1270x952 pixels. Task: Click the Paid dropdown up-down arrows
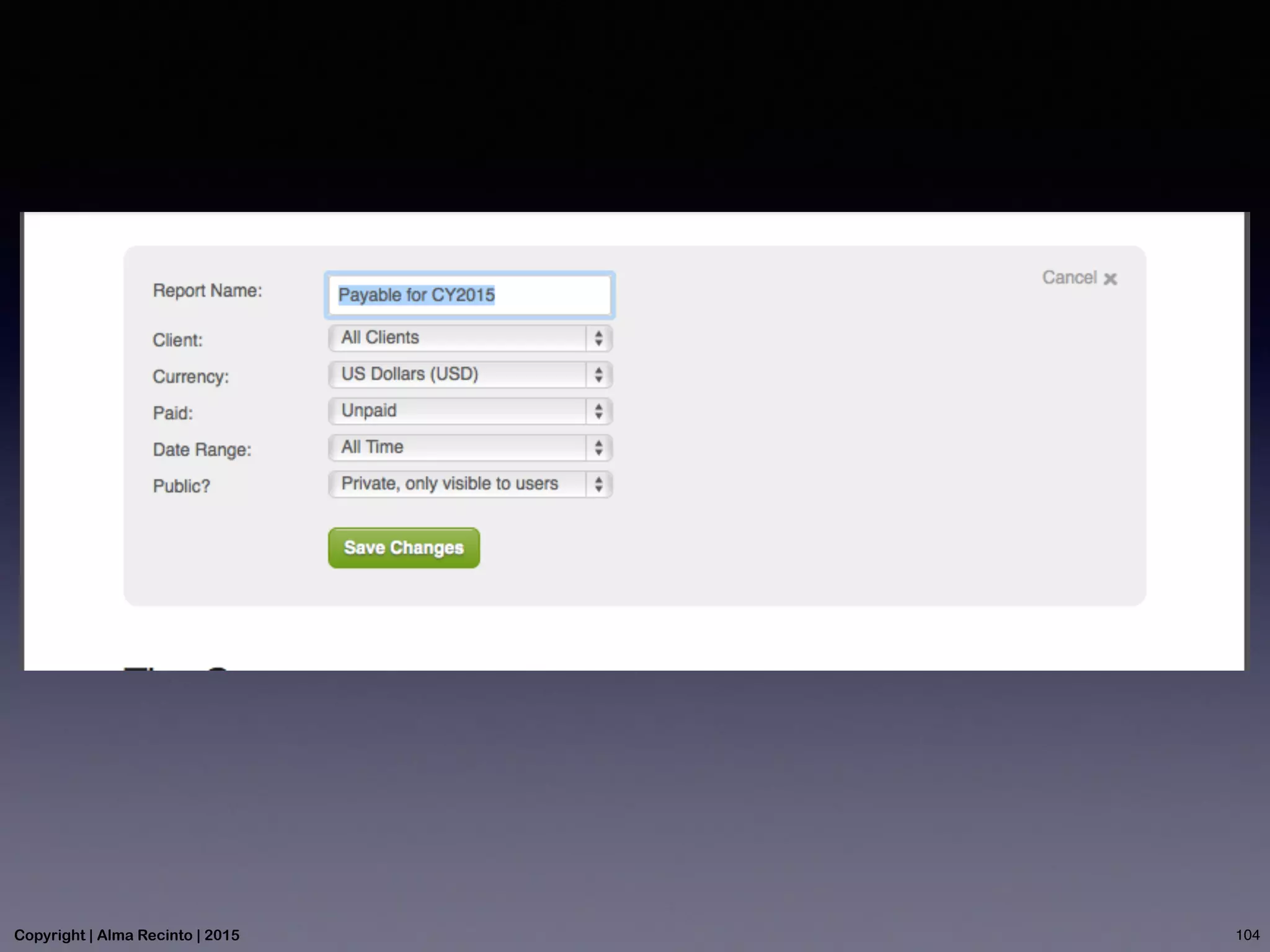point(598,412)
